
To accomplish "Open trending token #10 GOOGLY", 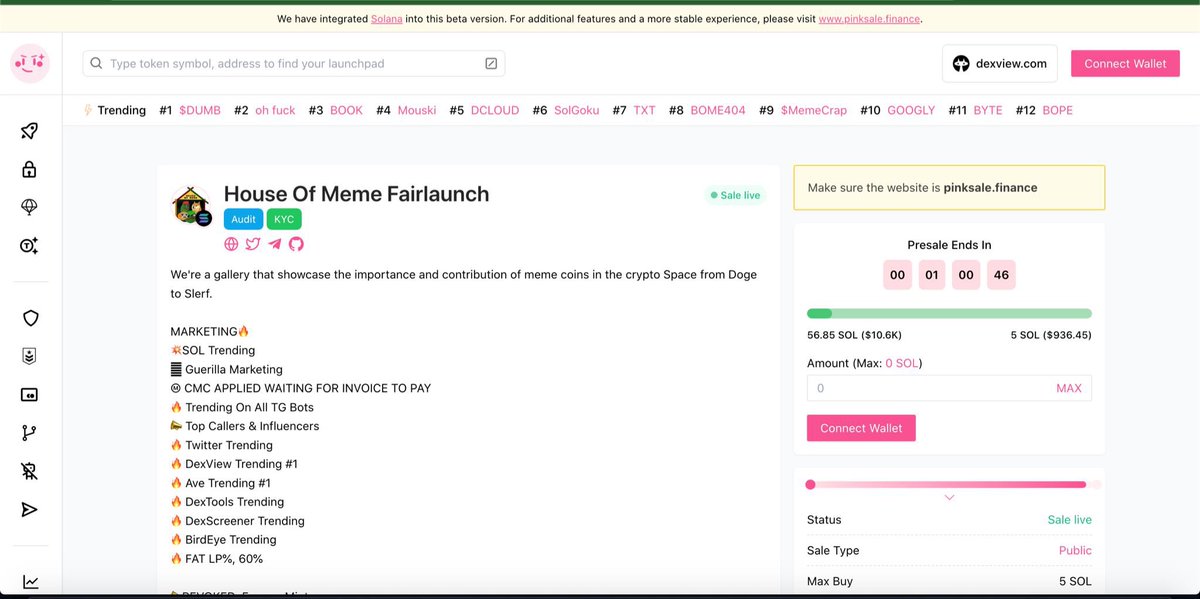I will (911, 110).
